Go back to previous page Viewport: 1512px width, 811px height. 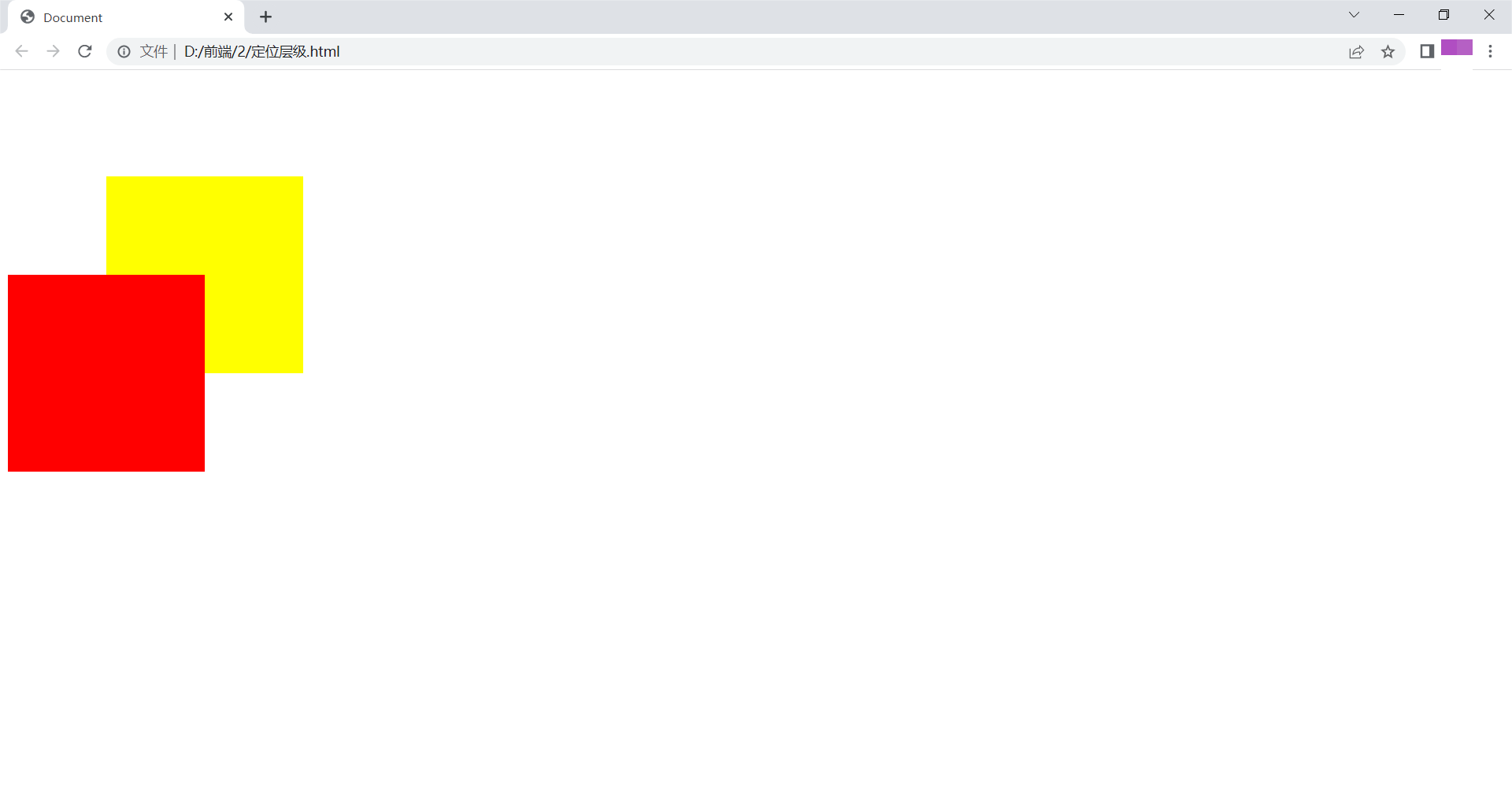(21, 51)
